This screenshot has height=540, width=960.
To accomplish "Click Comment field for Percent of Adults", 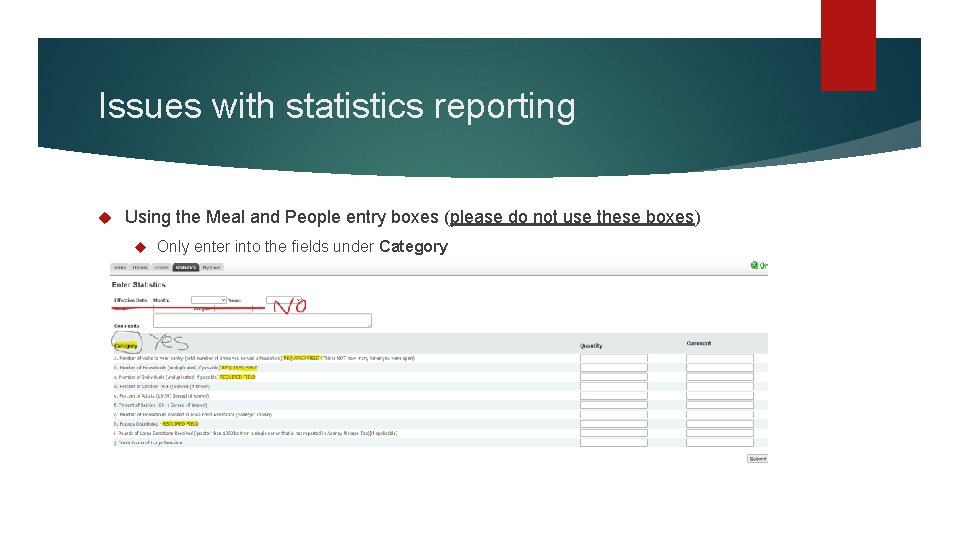I will (x=719, y=396).
